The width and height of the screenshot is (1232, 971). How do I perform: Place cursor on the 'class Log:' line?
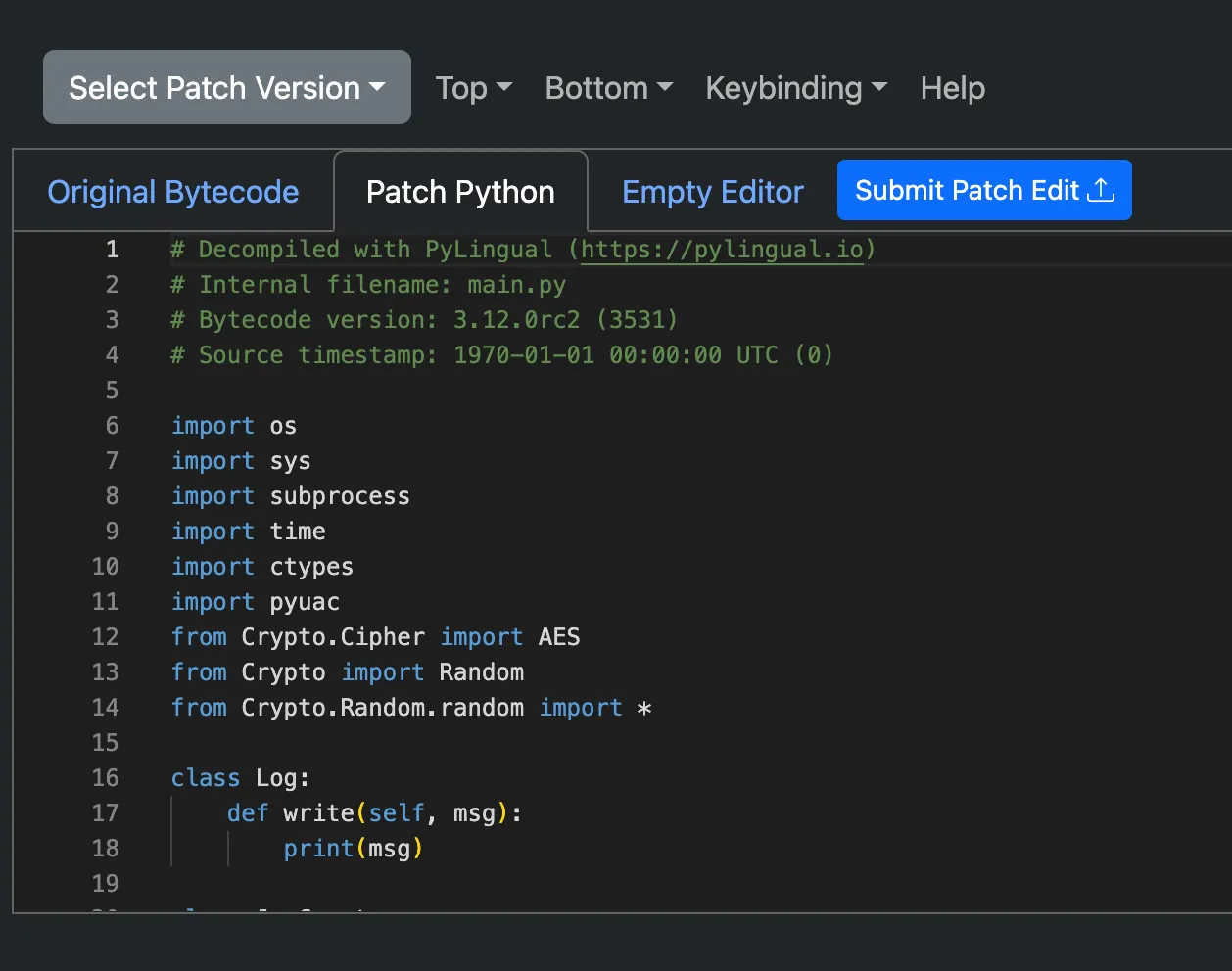(x=240, y=778)
